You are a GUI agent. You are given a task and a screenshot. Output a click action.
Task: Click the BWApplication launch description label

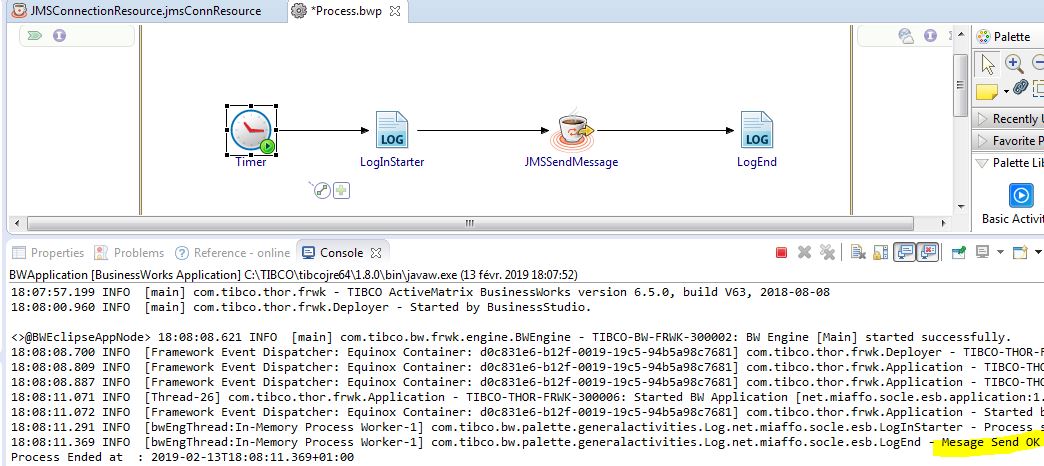point(294,275)
